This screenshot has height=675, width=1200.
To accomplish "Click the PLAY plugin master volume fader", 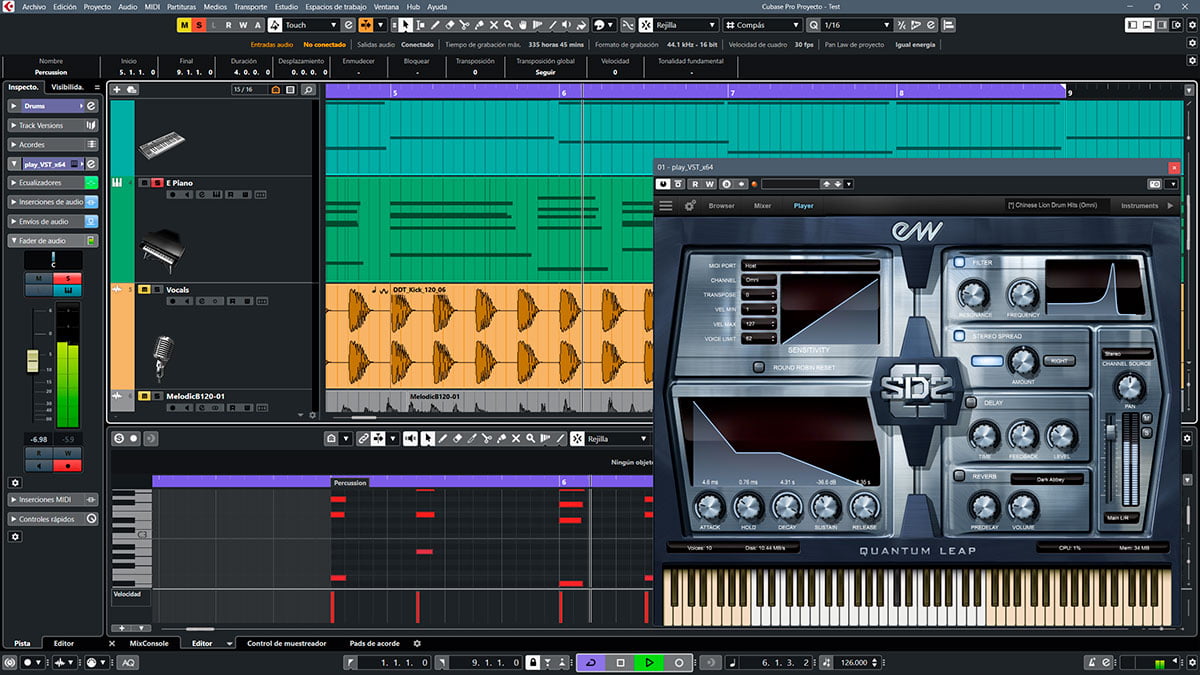I will click(1111, 431).
